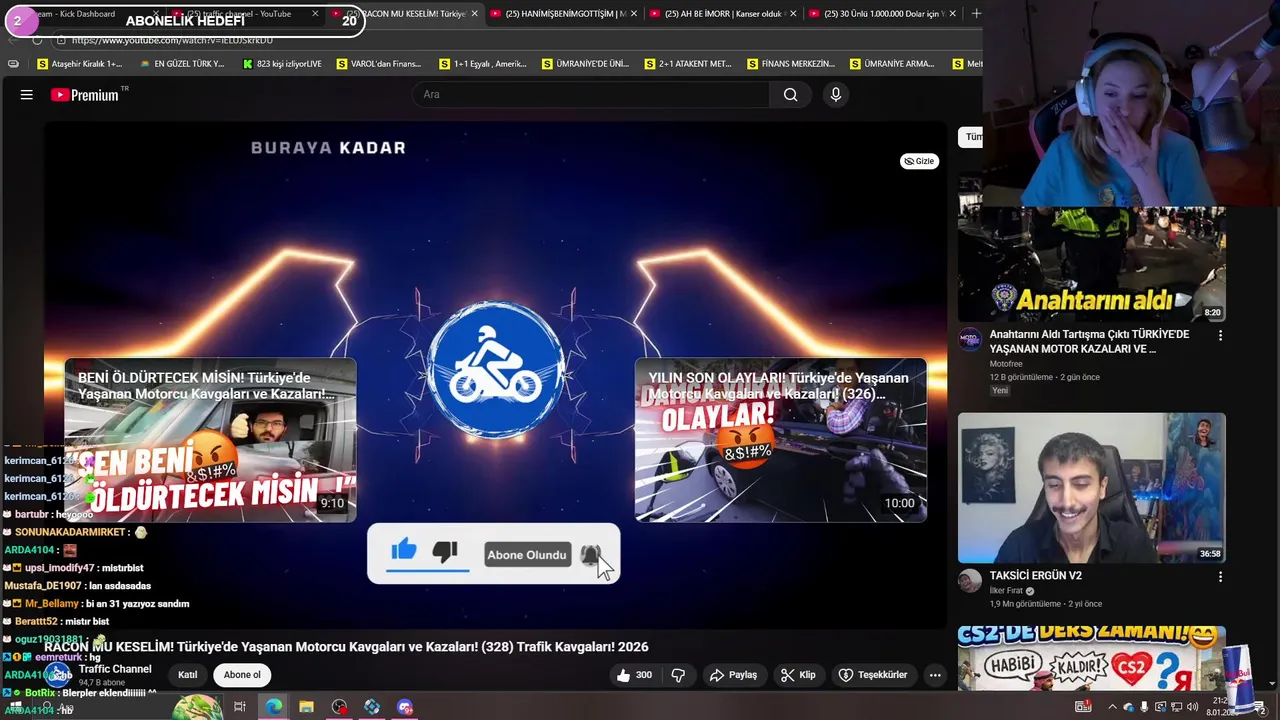The width and height of the screenshot is (1280, 720).
Task: Click the bell icon in video overlay
Action: [590, 555]
